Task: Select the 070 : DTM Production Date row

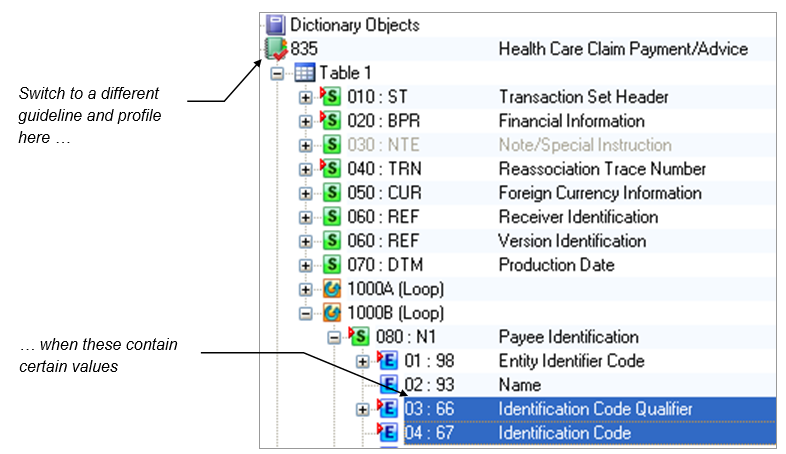Action: click(x=556, y=265)
